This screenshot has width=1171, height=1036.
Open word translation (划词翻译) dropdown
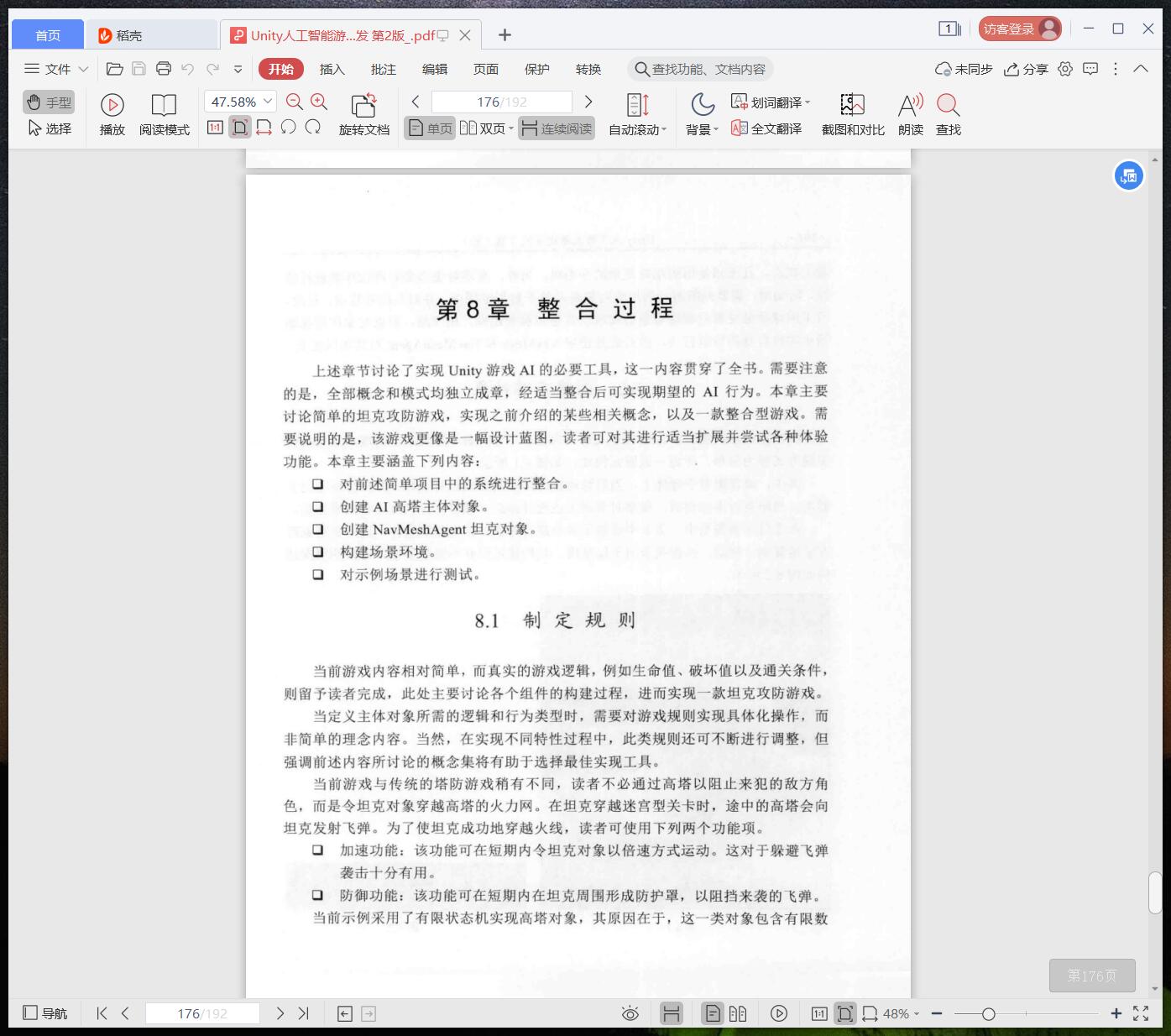771,102
